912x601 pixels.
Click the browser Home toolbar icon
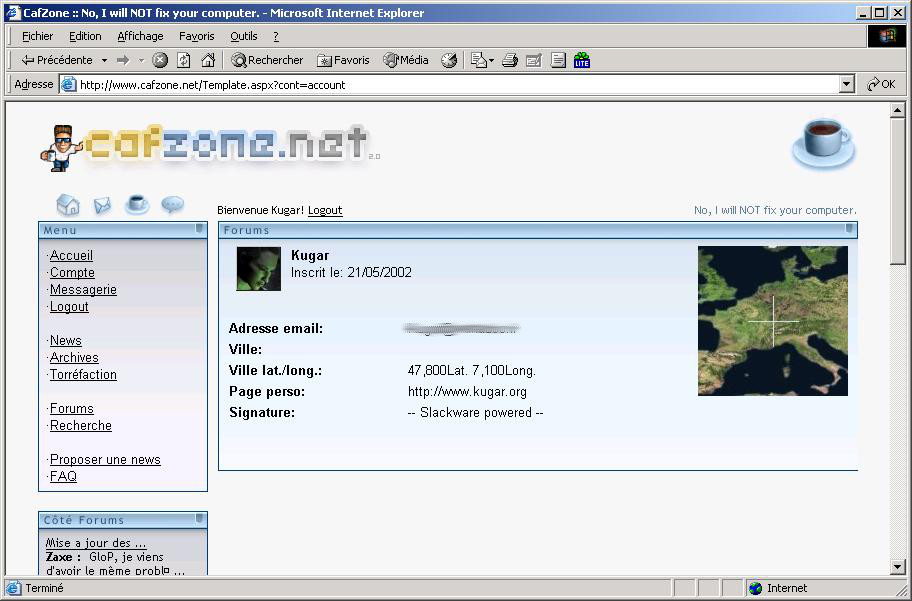(x=208, y=60)
